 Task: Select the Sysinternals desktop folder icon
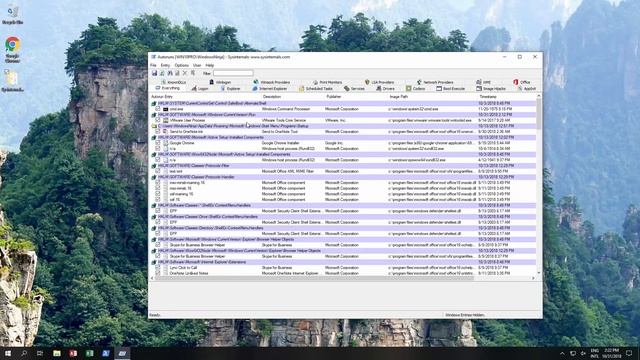13,80
